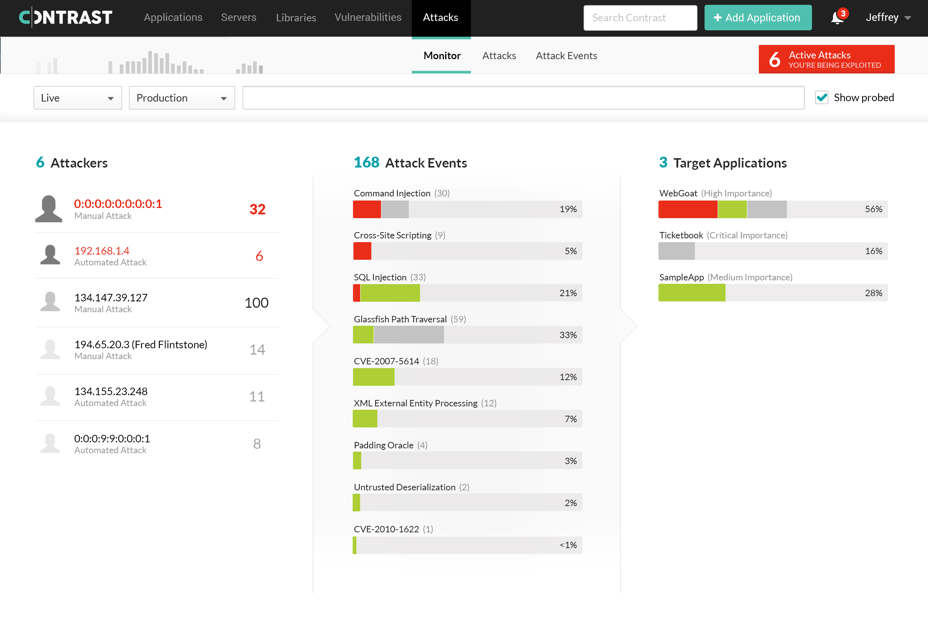Screen dimensions: 928x637
Task: Open the Live dropdown
Action: pyautogui.click(x=77, y=97)
